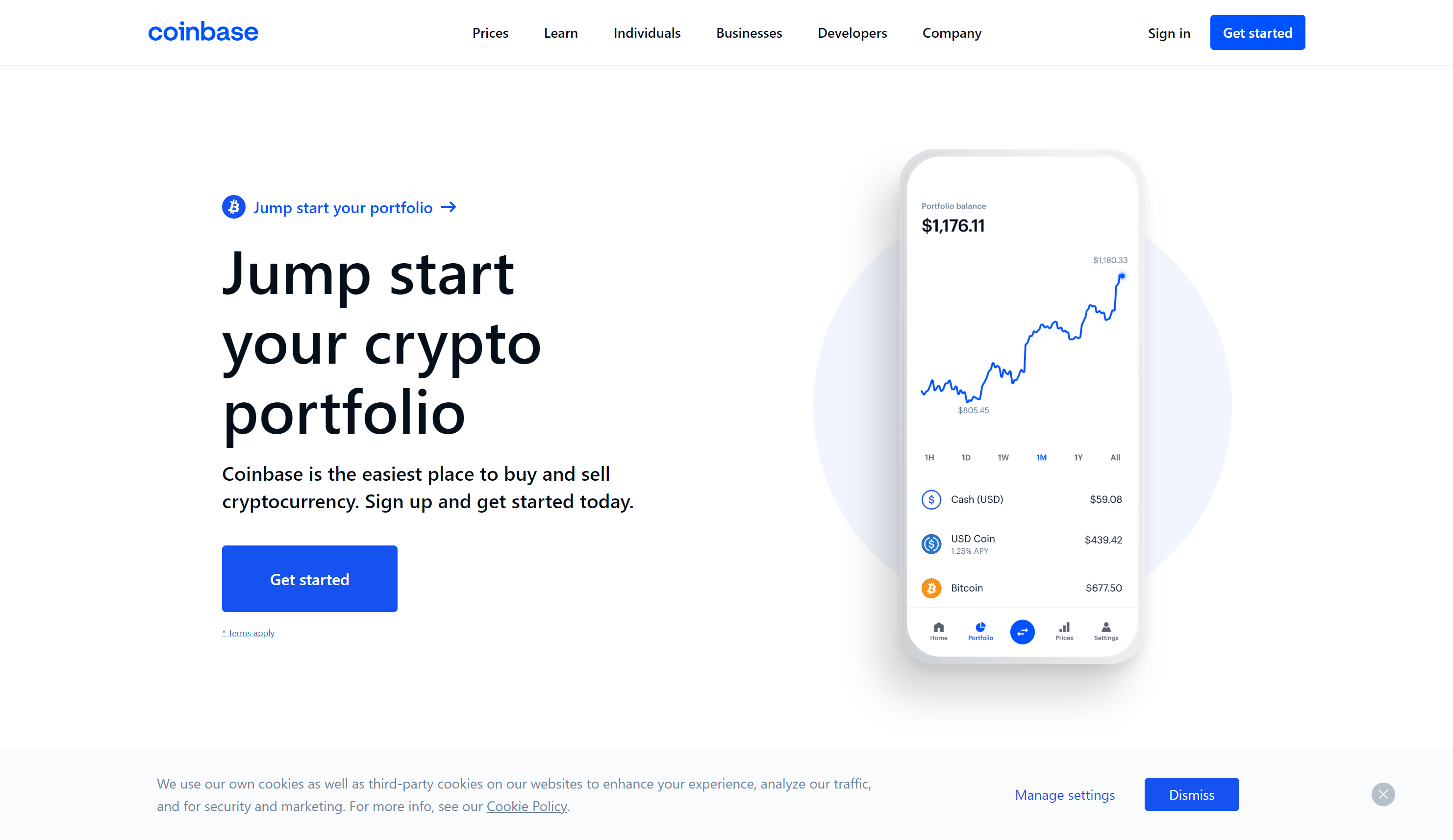Open the Prices menu item
The image size is (1453, 840).
[x=490, y=32]
